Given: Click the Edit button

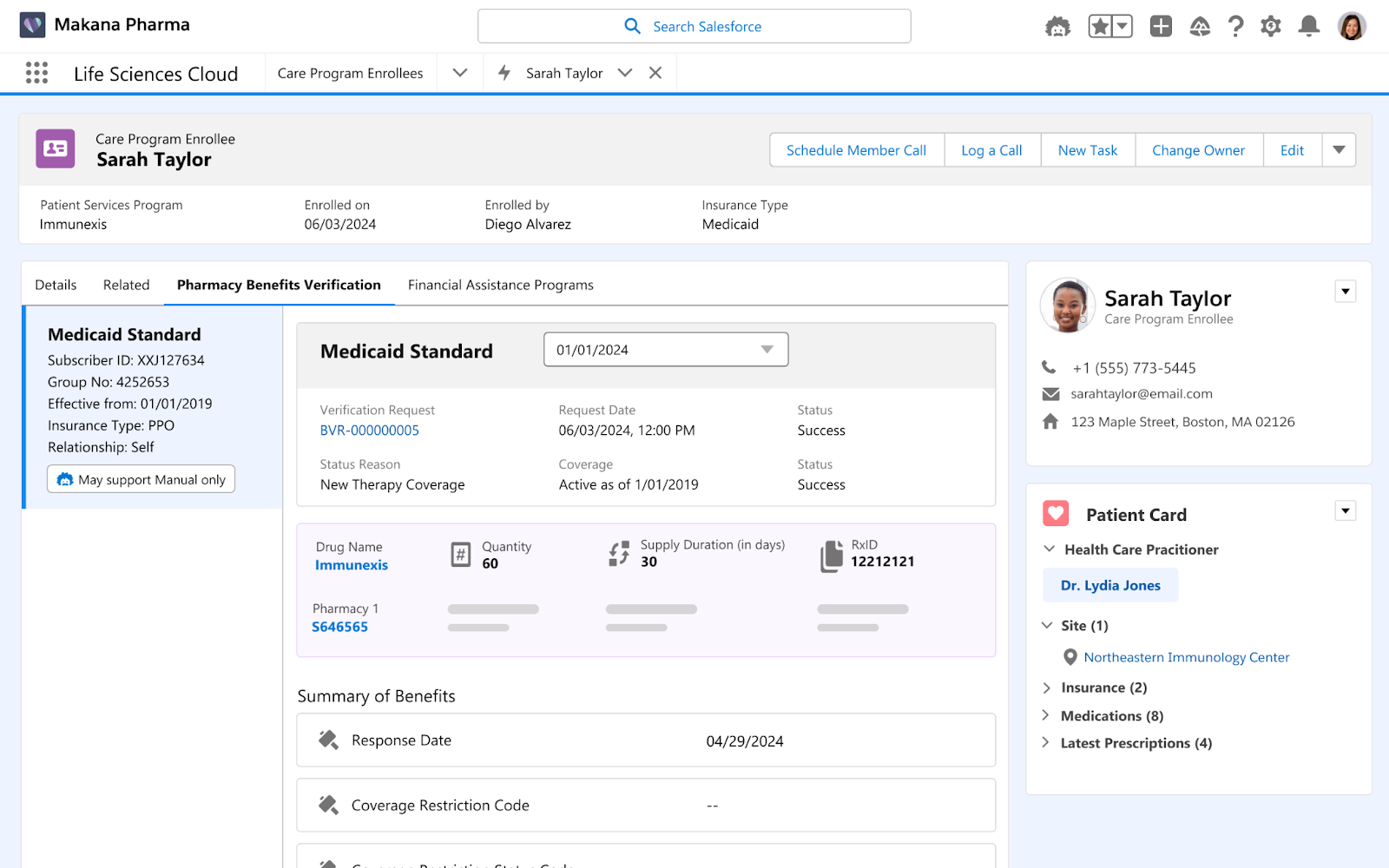Looking at the screenshot, I should (1292, 150).
